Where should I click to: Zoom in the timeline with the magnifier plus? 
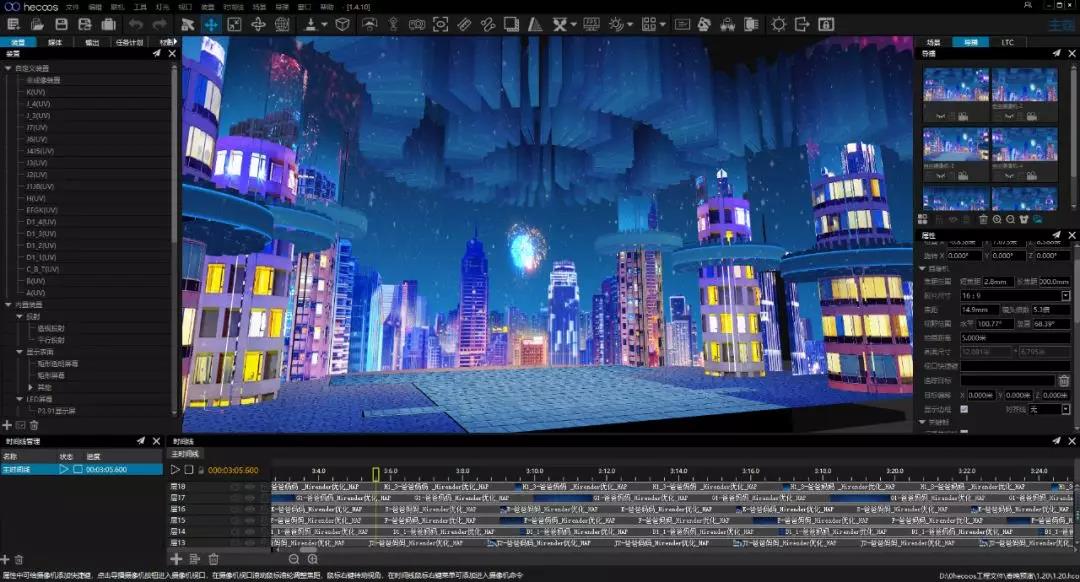tap(313, 559)
